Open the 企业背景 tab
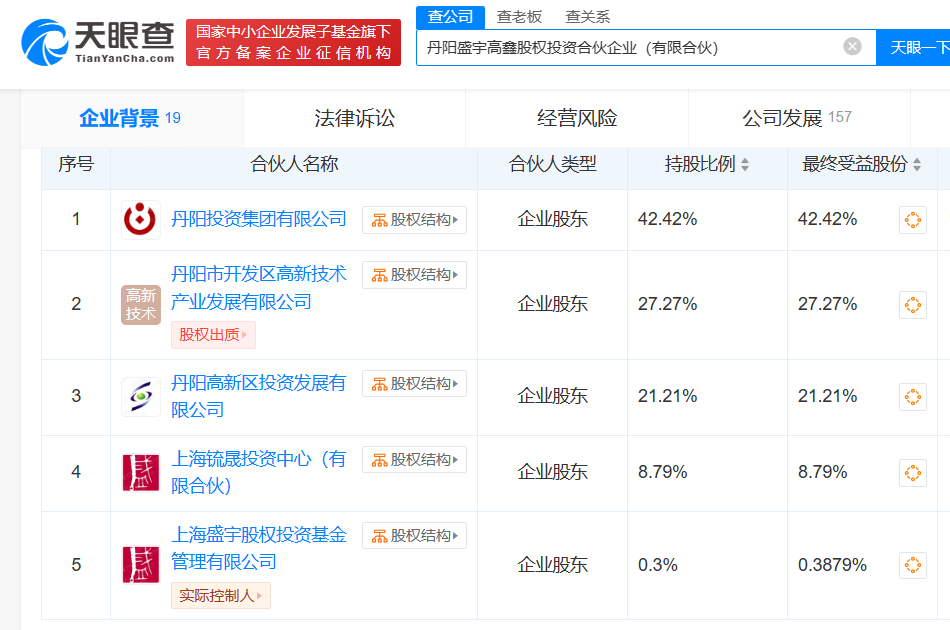 (x=130, y=118)
